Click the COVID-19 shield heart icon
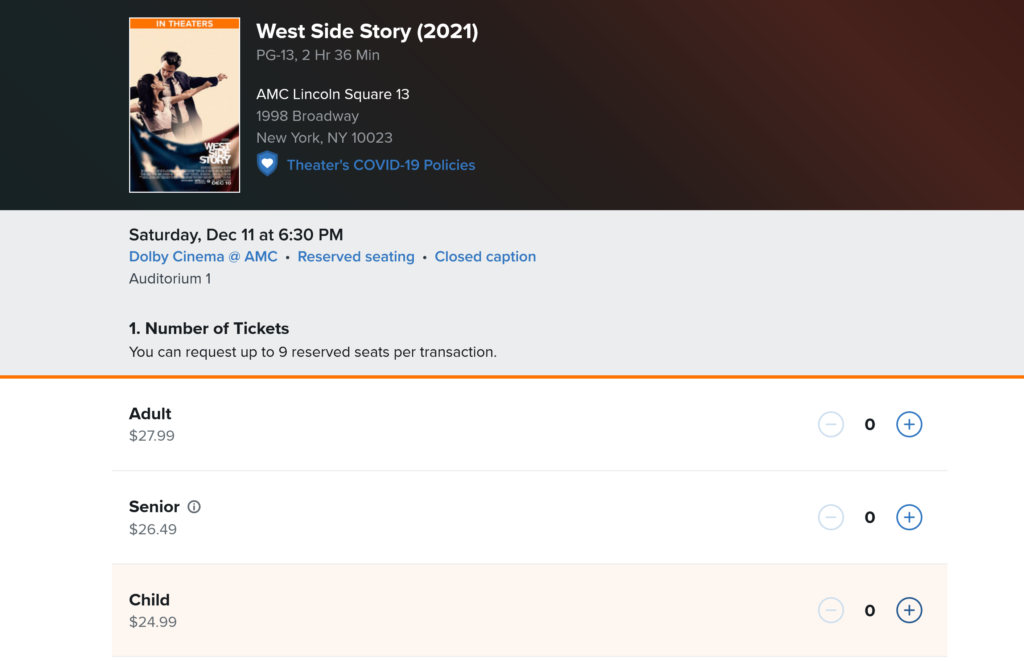This screenshot has width=1024, height=661. (x=267, y=164)
